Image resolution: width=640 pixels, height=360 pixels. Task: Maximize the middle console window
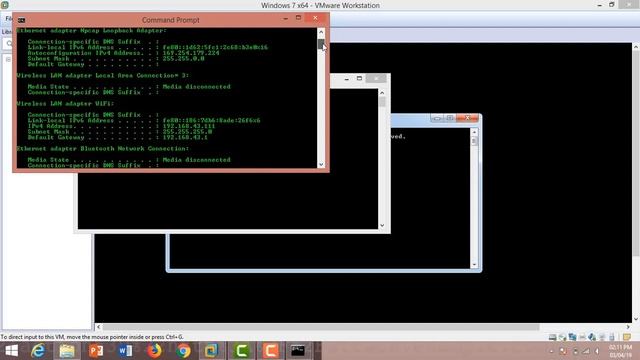359,78
